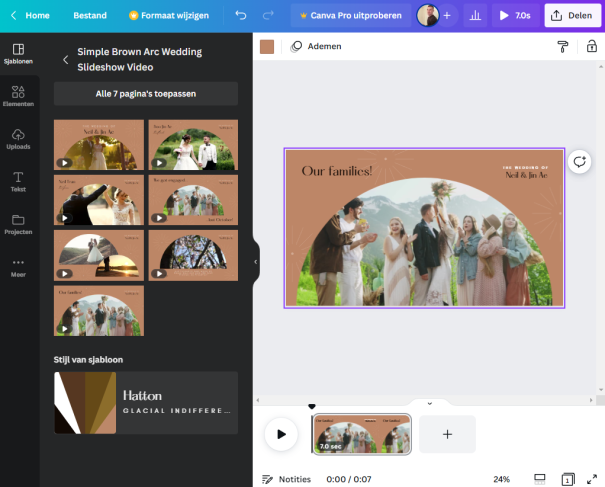Undo the last action

(241, 15)
